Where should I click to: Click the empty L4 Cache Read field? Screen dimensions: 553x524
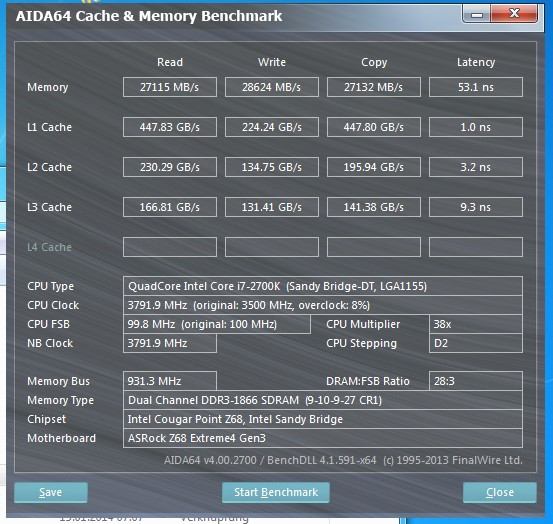coord(170,247)
